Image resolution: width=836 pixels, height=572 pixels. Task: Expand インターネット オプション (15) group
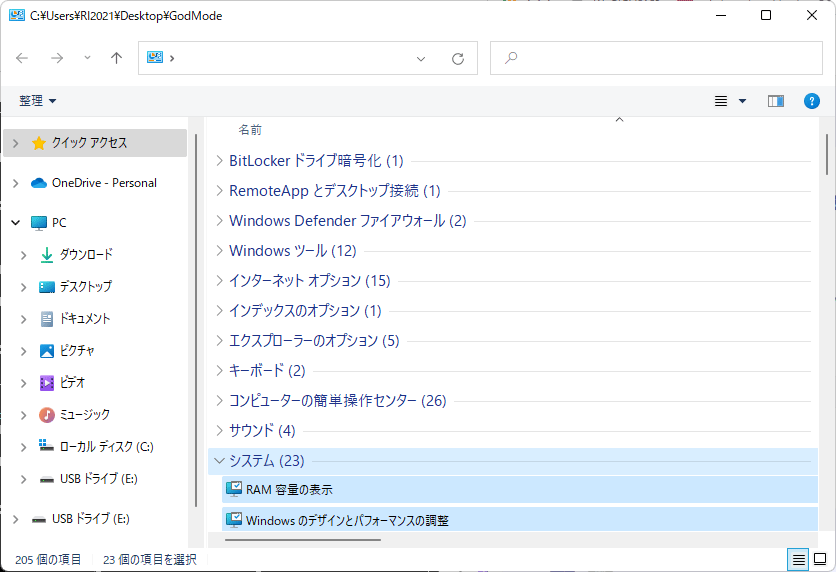219,280
